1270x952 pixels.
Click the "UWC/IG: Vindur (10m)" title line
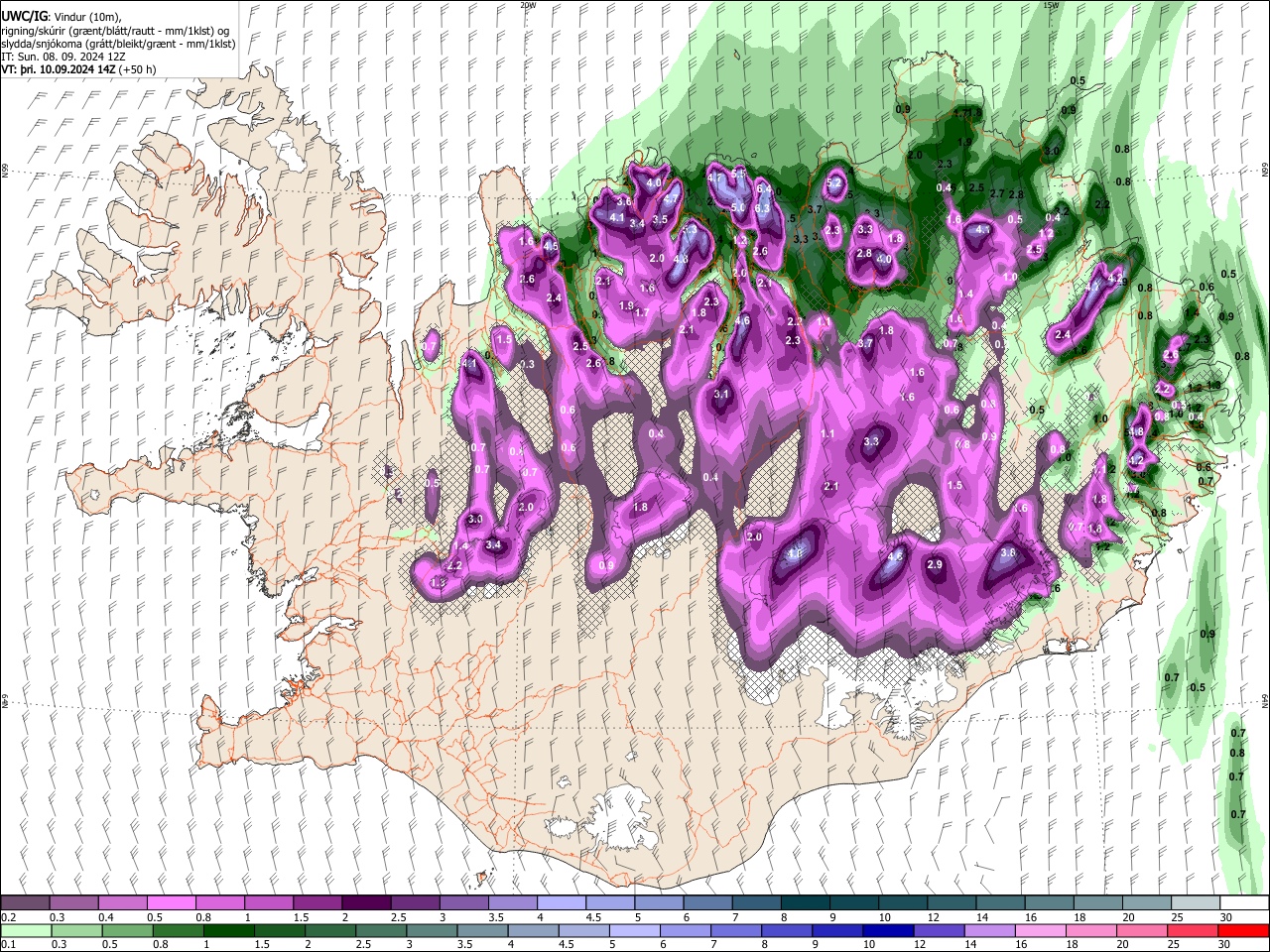coord(61,17)
